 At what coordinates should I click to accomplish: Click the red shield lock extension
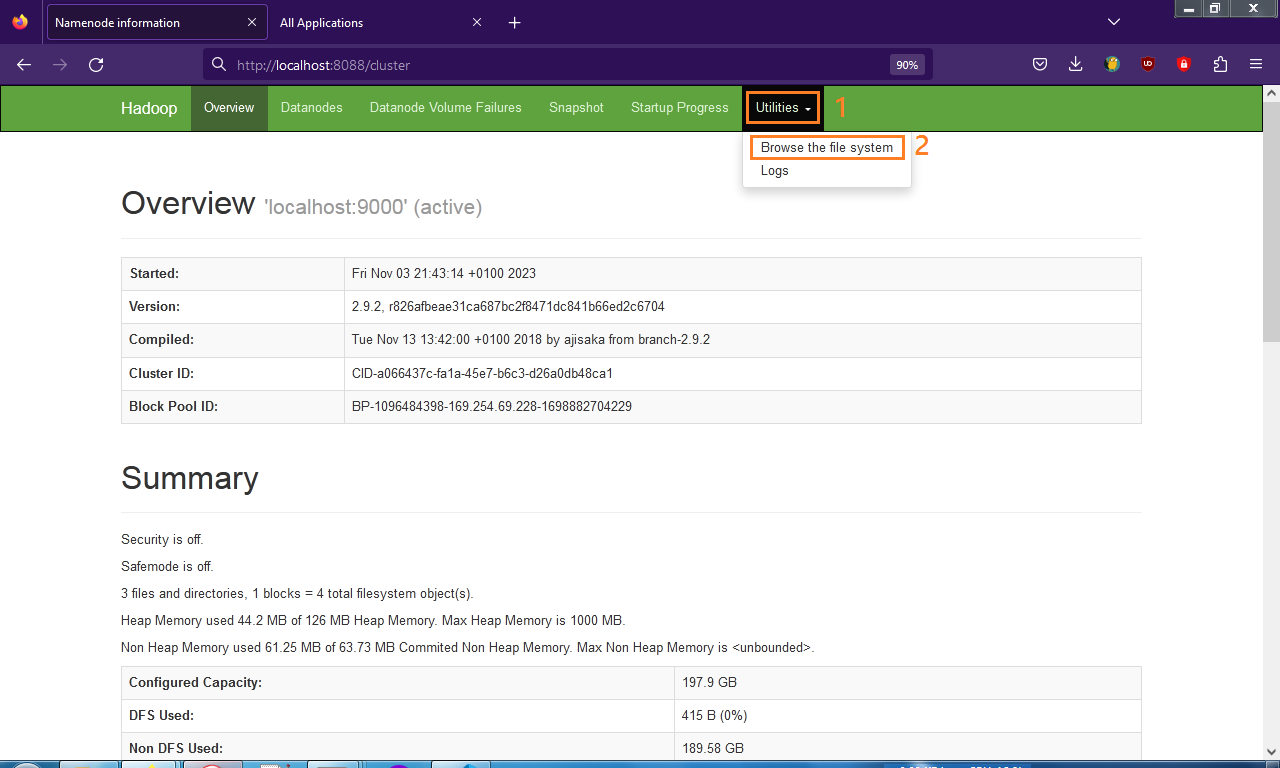(x=1184, y=65)
